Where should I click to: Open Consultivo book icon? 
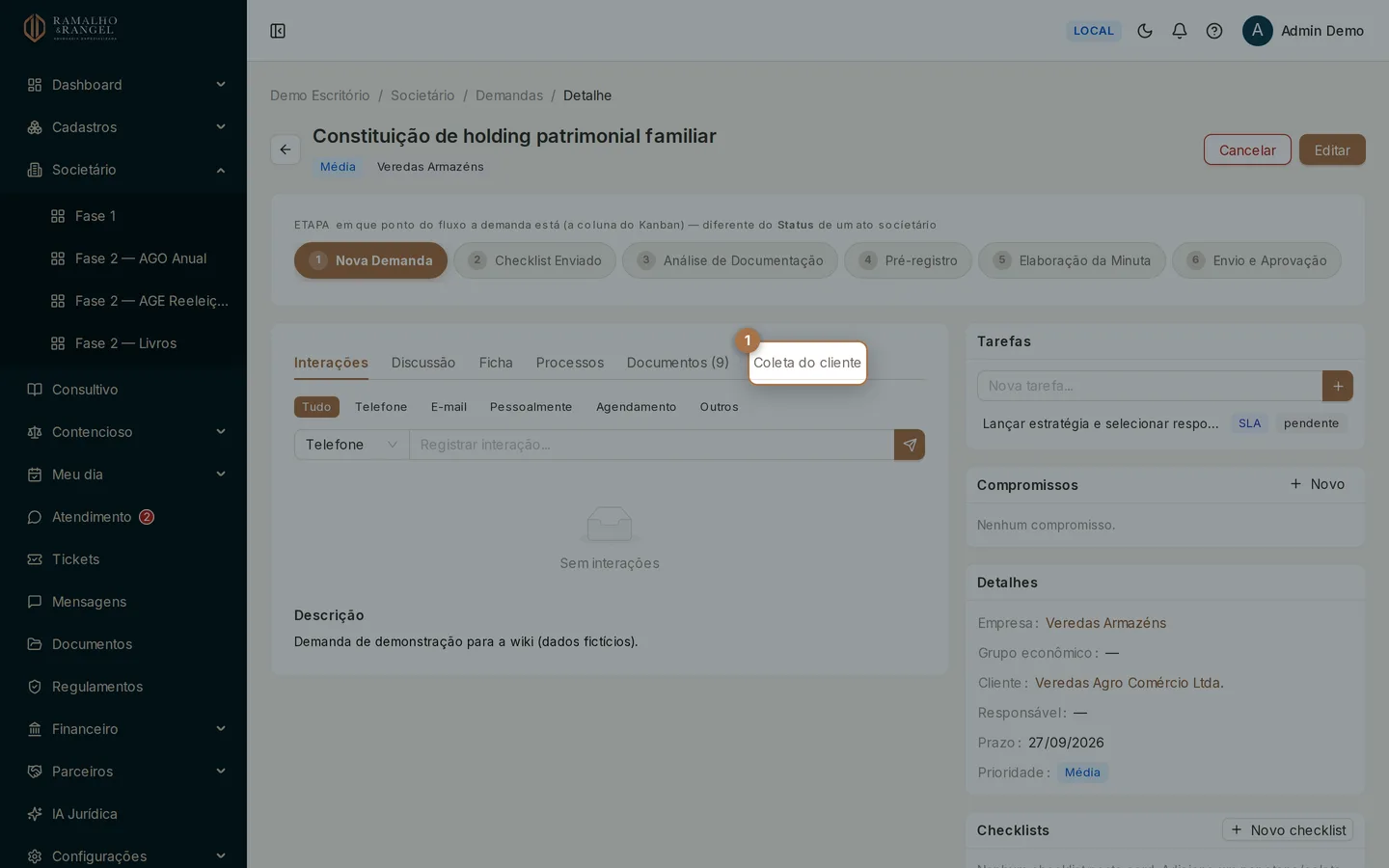click(35, 390)
